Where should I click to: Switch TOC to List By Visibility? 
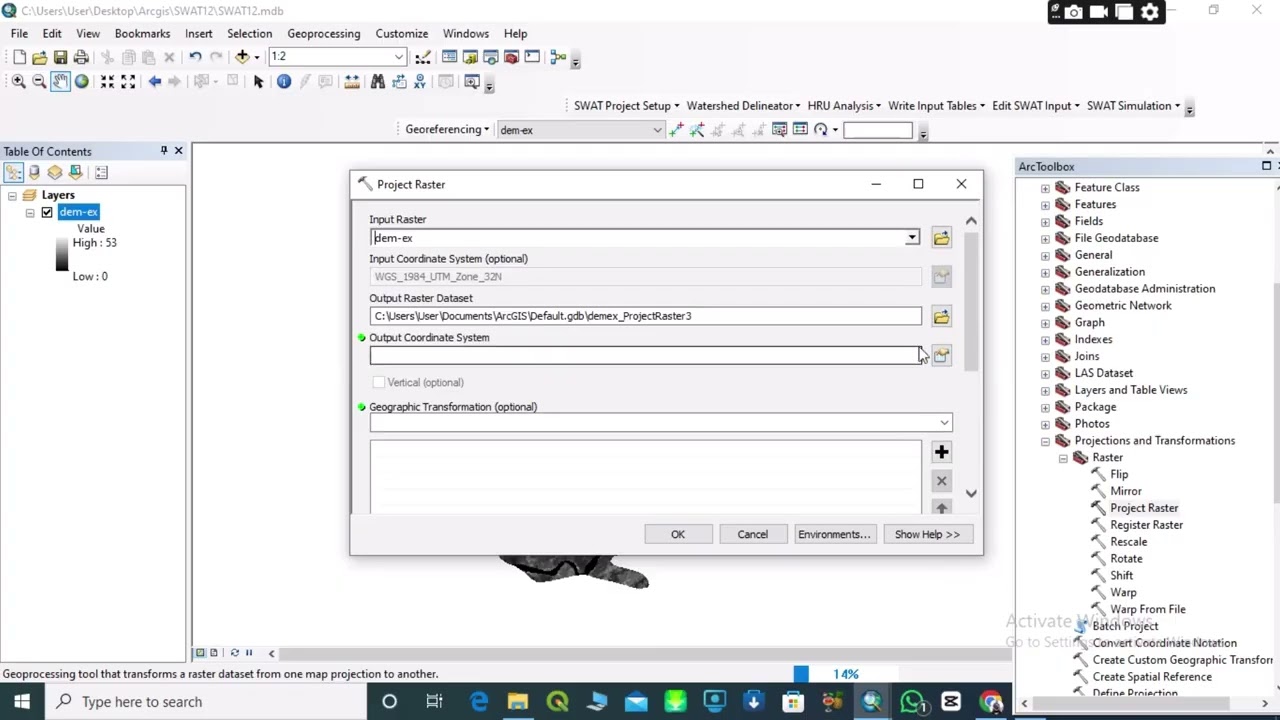[x=55, y=172]
